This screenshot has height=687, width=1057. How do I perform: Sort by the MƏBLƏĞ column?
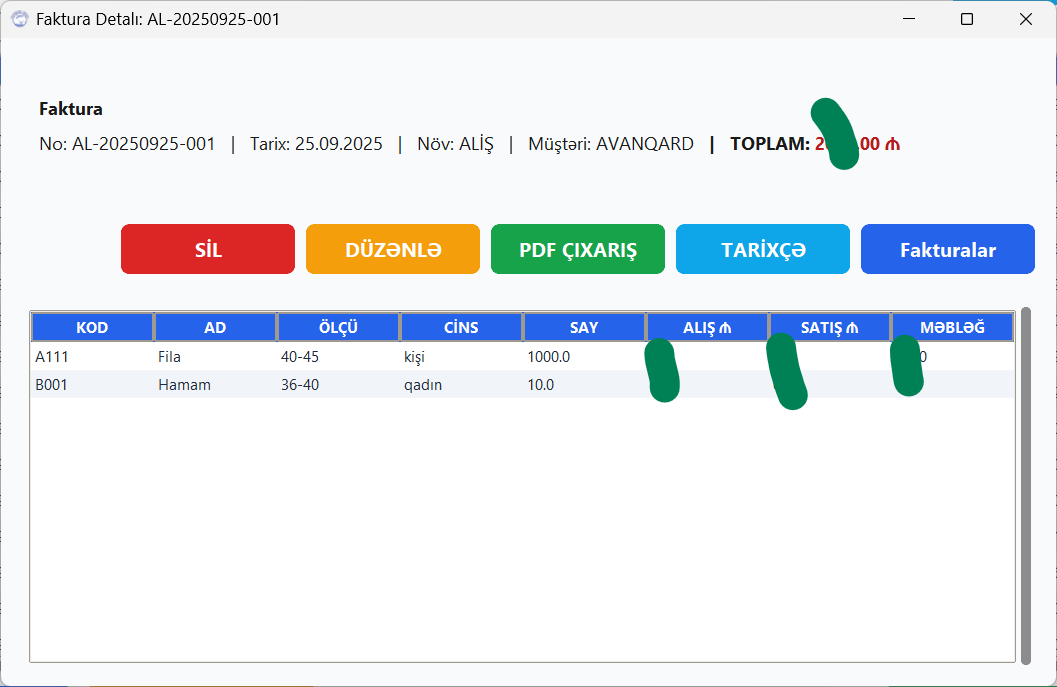click(x=951, y=326)
